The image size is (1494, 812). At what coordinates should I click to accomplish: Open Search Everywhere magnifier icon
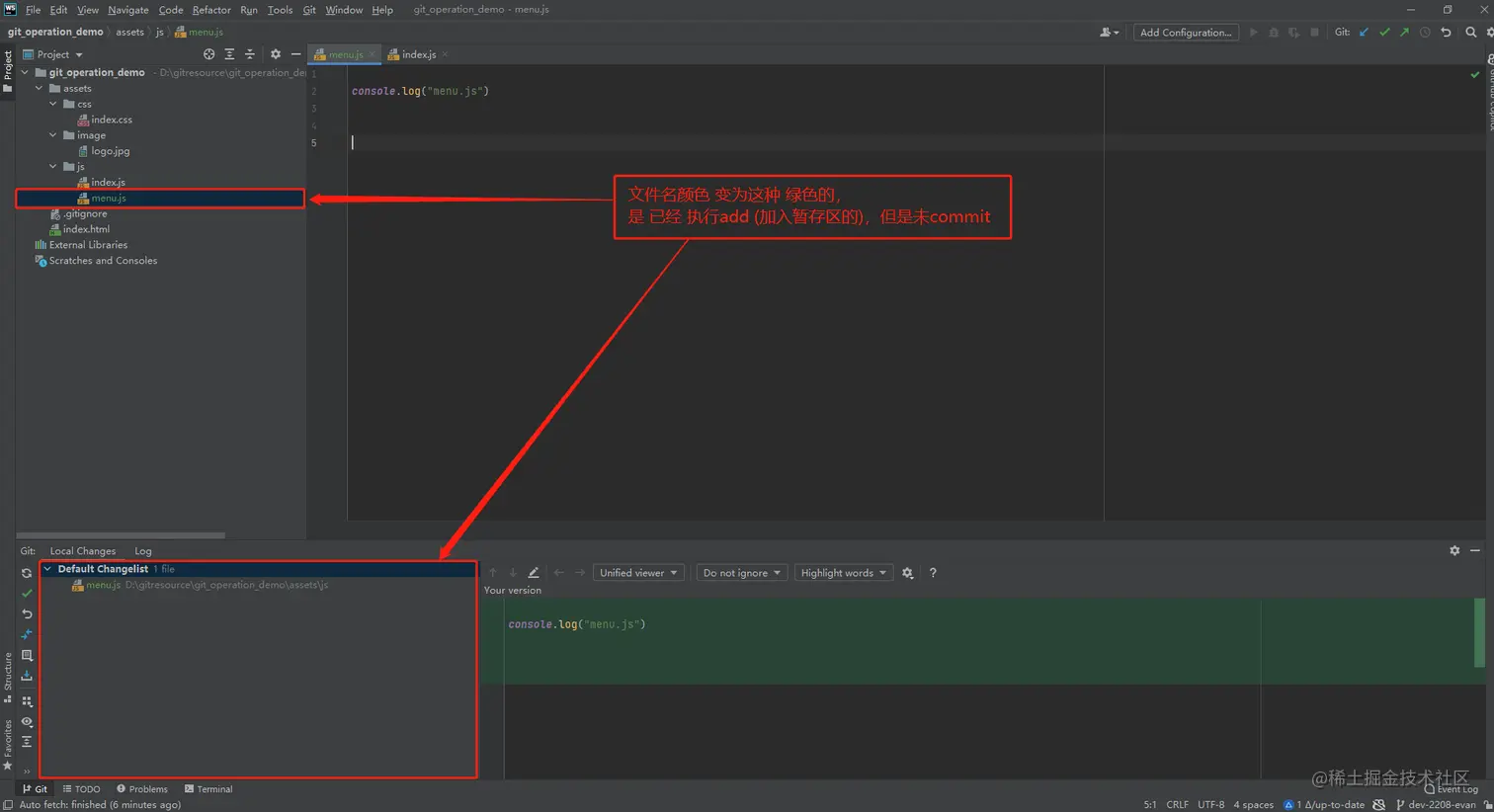pos(1470,32)
